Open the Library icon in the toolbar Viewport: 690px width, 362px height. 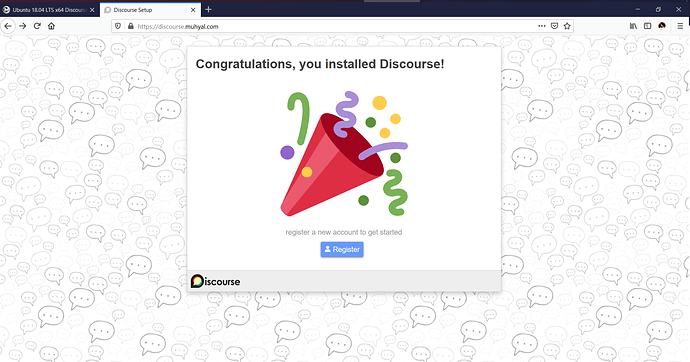pyautogui.click(x=633, y=26)
